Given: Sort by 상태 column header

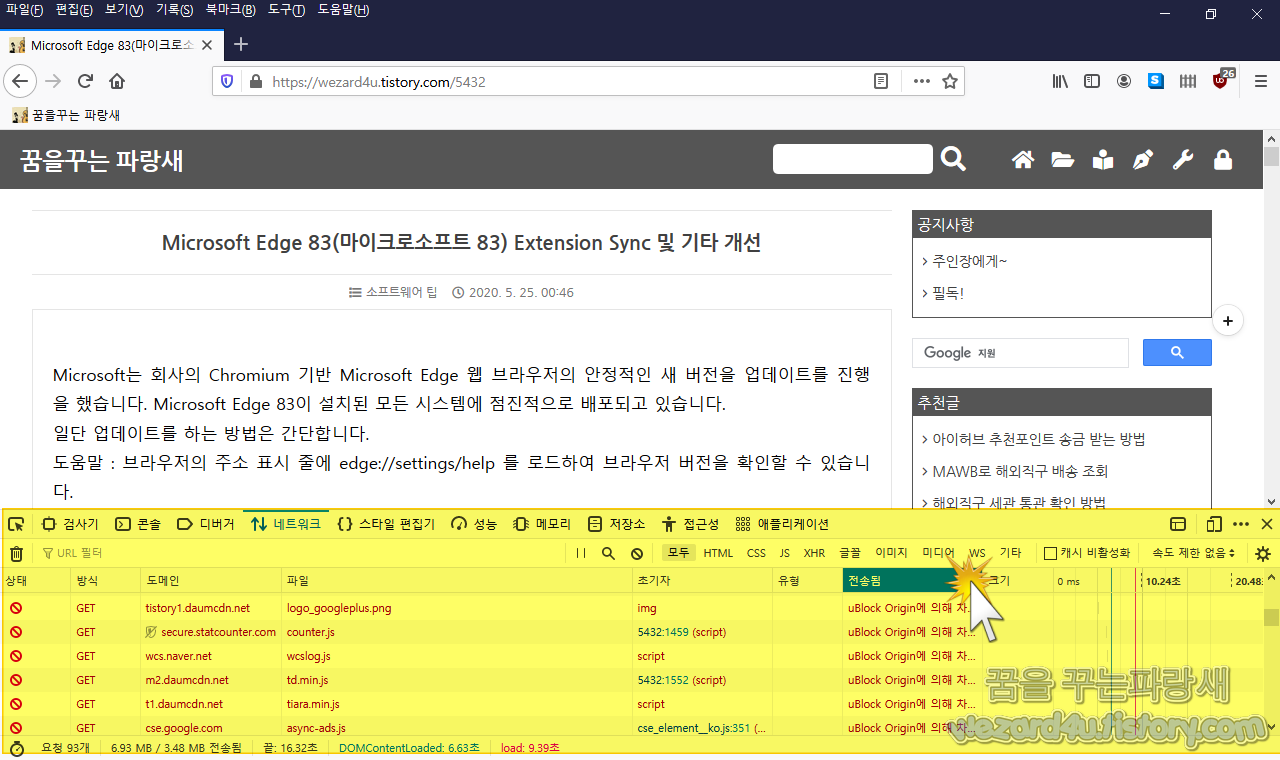Looking at the screenshot, I should tap(35, 580).
